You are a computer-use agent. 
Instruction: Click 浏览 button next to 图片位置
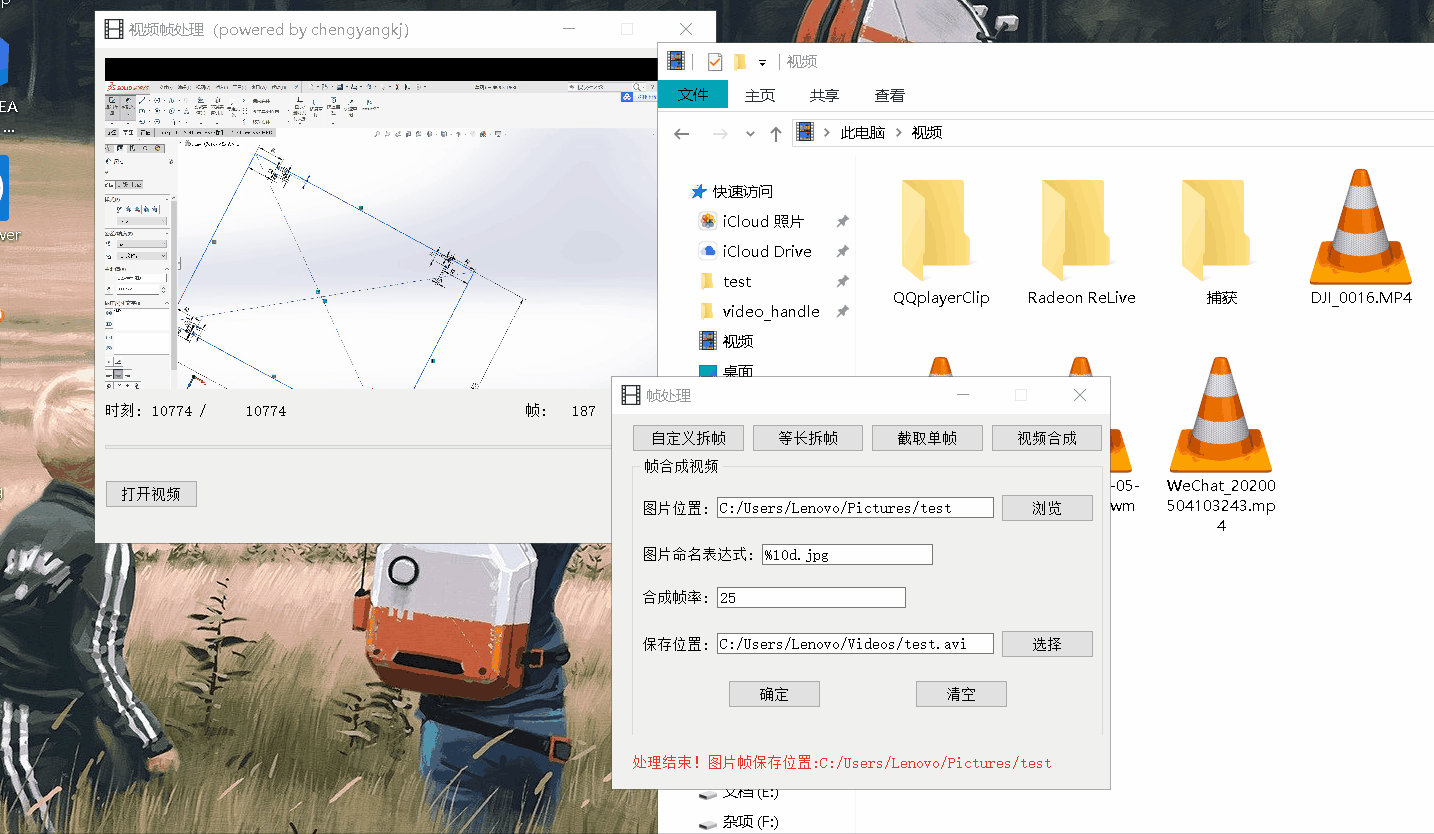(1047, 508)
